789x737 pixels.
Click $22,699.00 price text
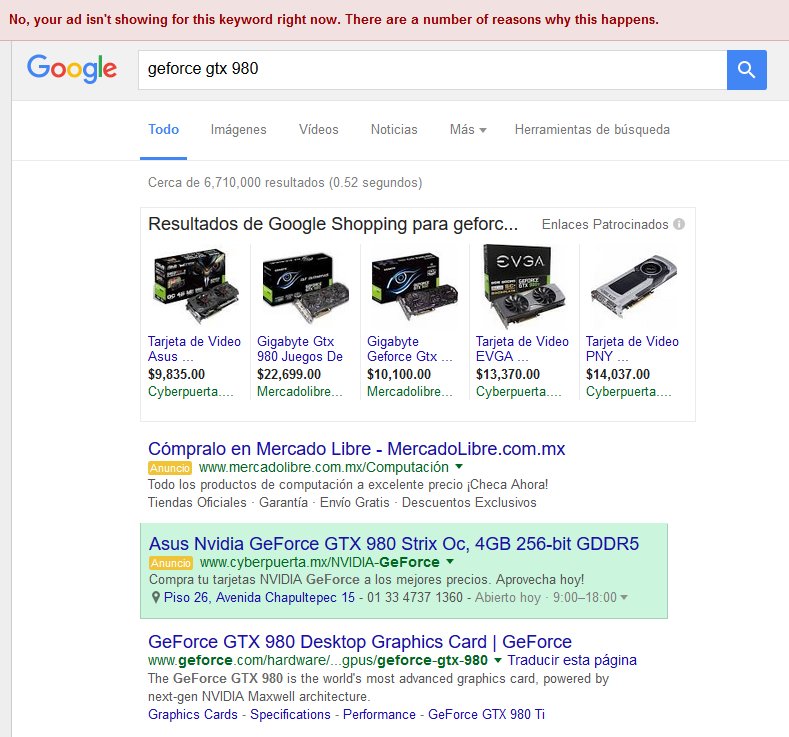(x=289, y=374)
